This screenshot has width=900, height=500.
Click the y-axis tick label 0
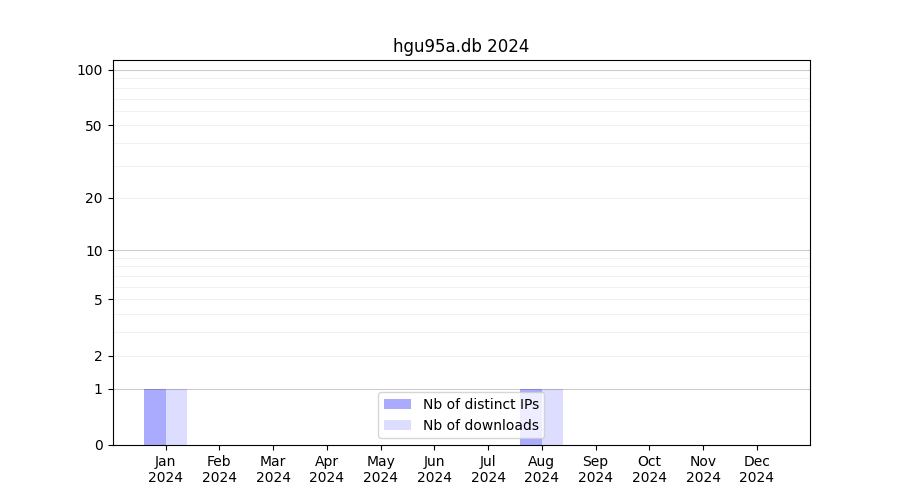point(98,445)
